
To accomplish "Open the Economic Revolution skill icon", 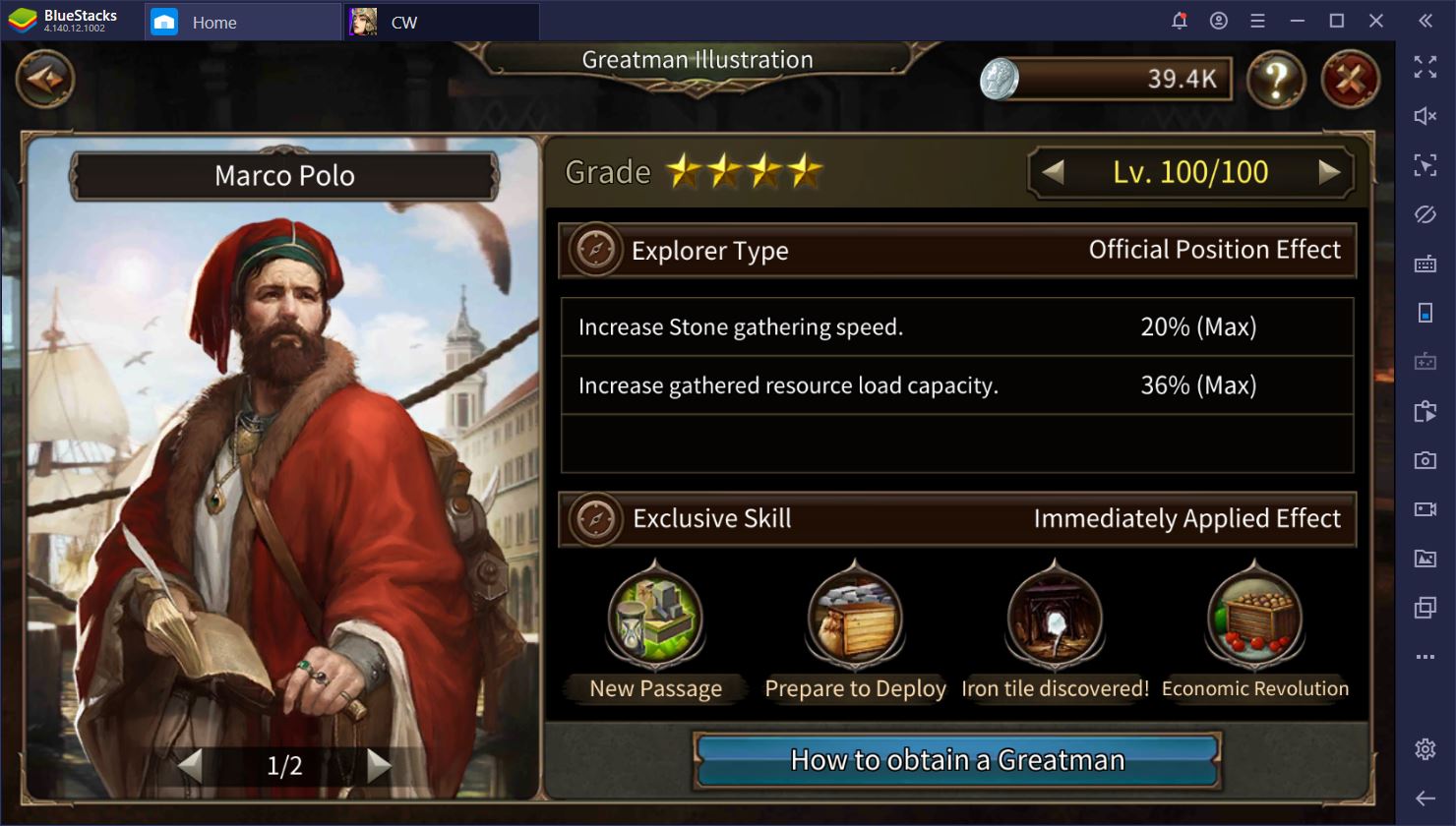I will (x=1254, y=618).
